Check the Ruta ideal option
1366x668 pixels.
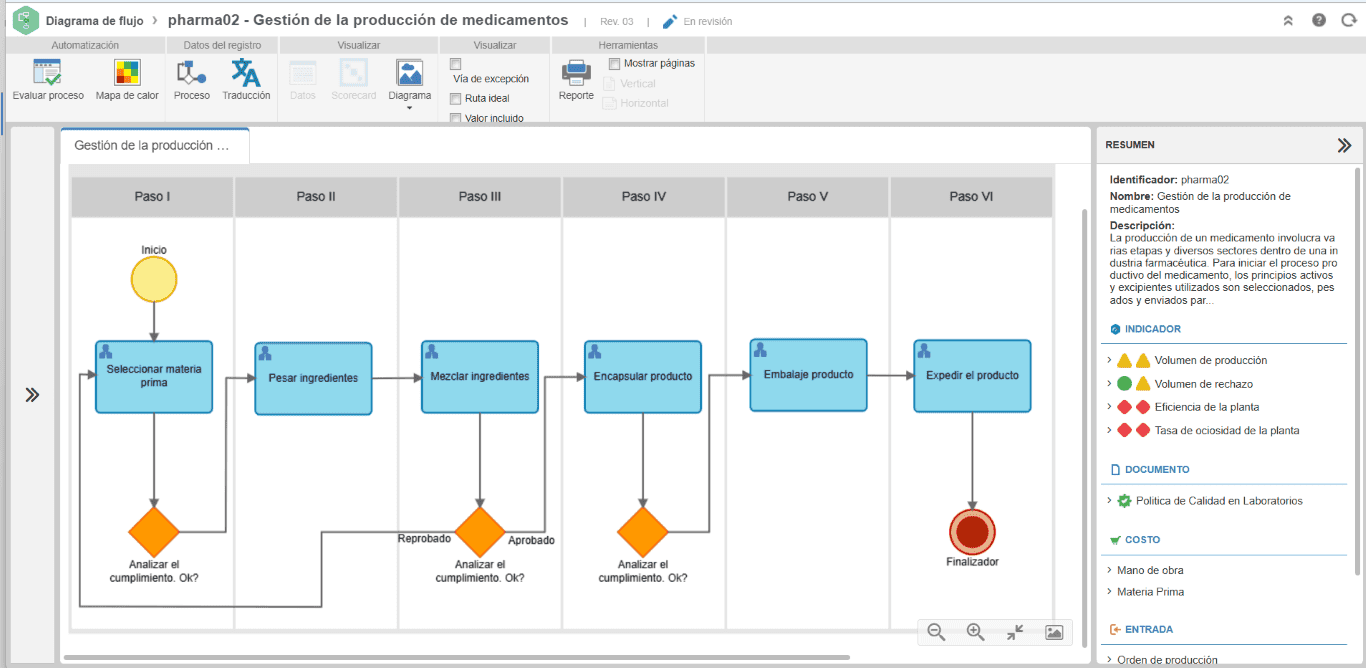tap(455, 99)
